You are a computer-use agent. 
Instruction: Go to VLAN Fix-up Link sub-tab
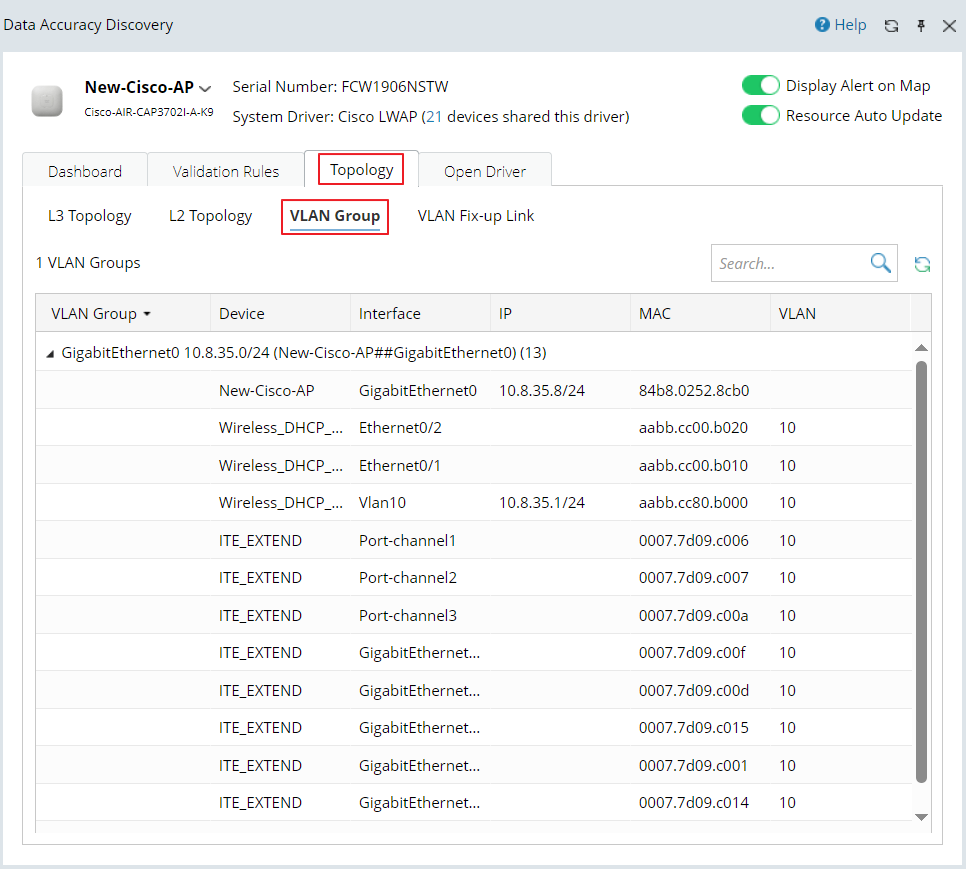point(476,216)
